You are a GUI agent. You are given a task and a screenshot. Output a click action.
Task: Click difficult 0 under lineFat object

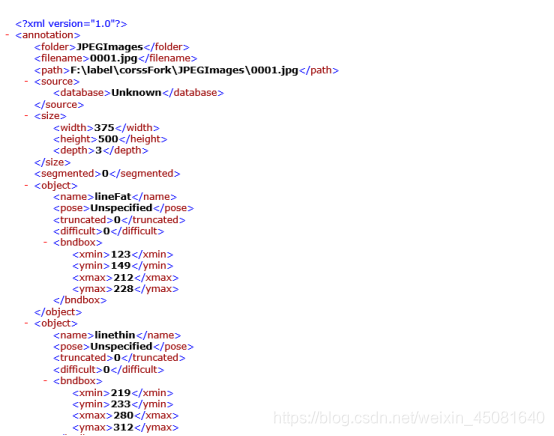pos(108,231)
